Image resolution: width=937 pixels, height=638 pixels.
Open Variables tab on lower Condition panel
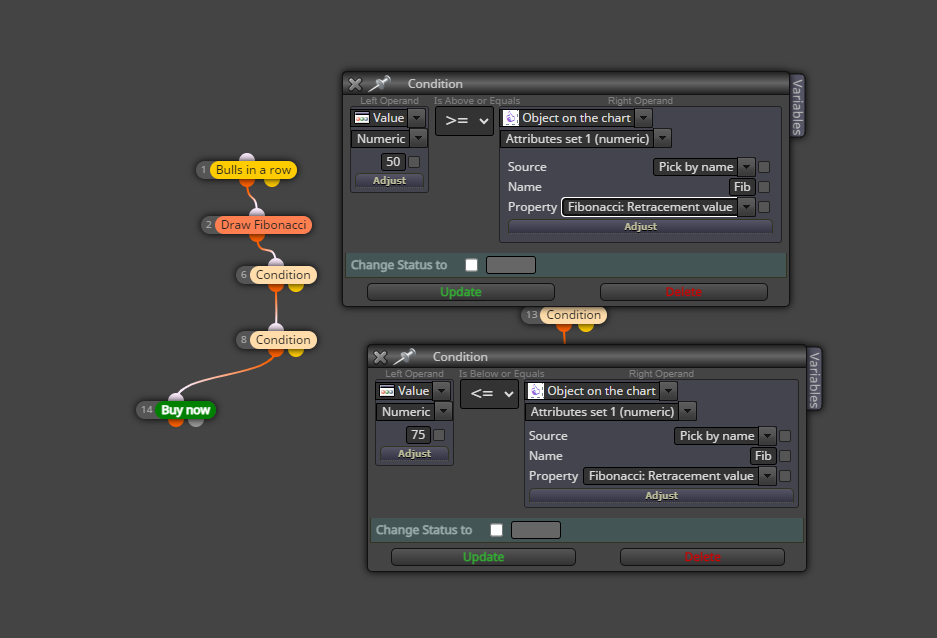[x=814, y=379]
